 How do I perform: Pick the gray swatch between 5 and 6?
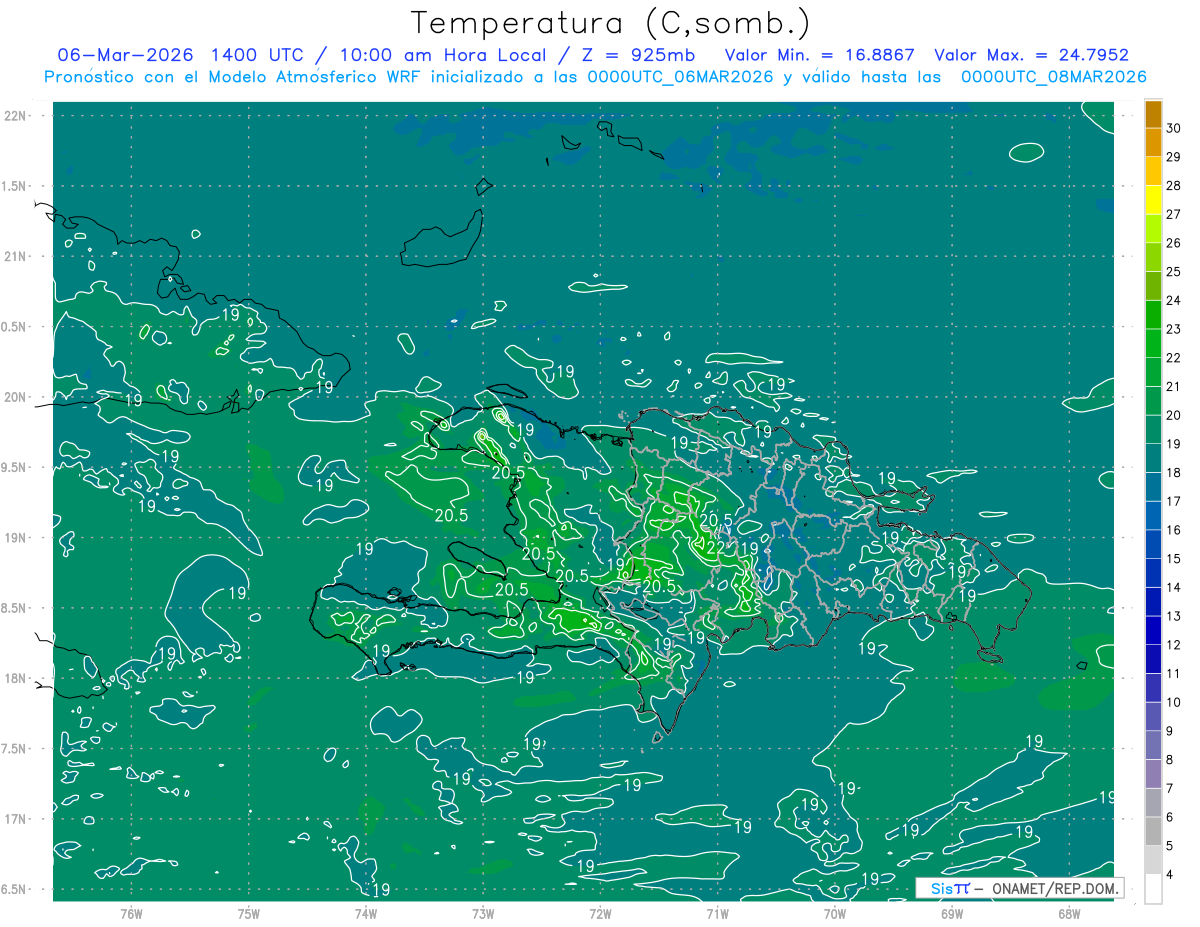pyautogui.click(x=1153, y=831)
